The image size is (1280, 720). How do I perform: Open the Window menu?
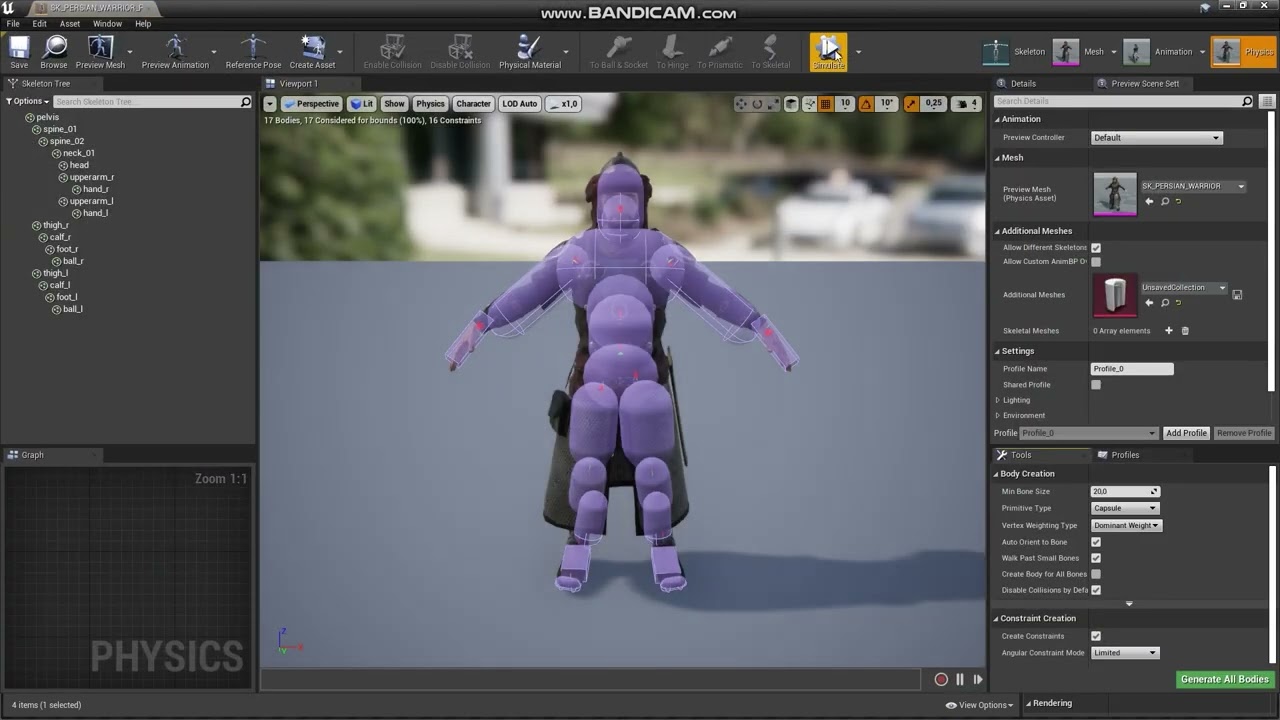[108, 24]
